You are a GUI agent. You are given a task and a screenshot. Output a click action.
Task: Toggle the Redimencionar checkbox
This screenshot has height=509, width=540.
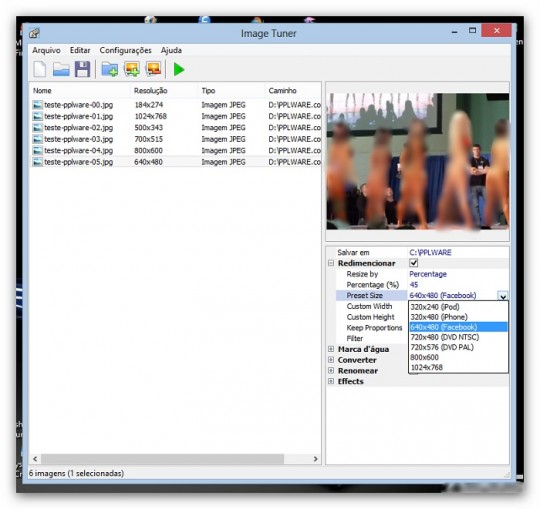point(414,263)
